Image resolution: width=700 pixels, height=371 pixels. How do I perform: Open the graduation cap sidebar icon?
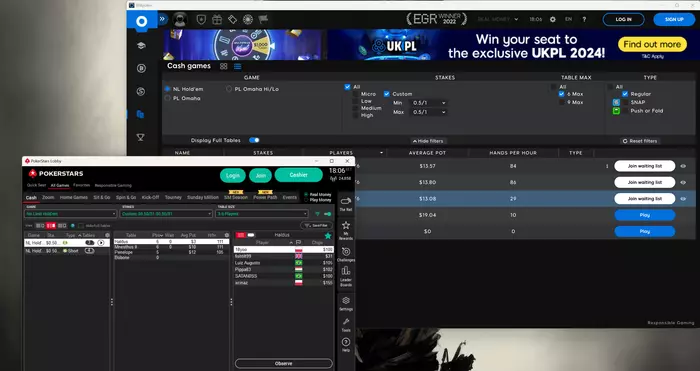point(141,46)
